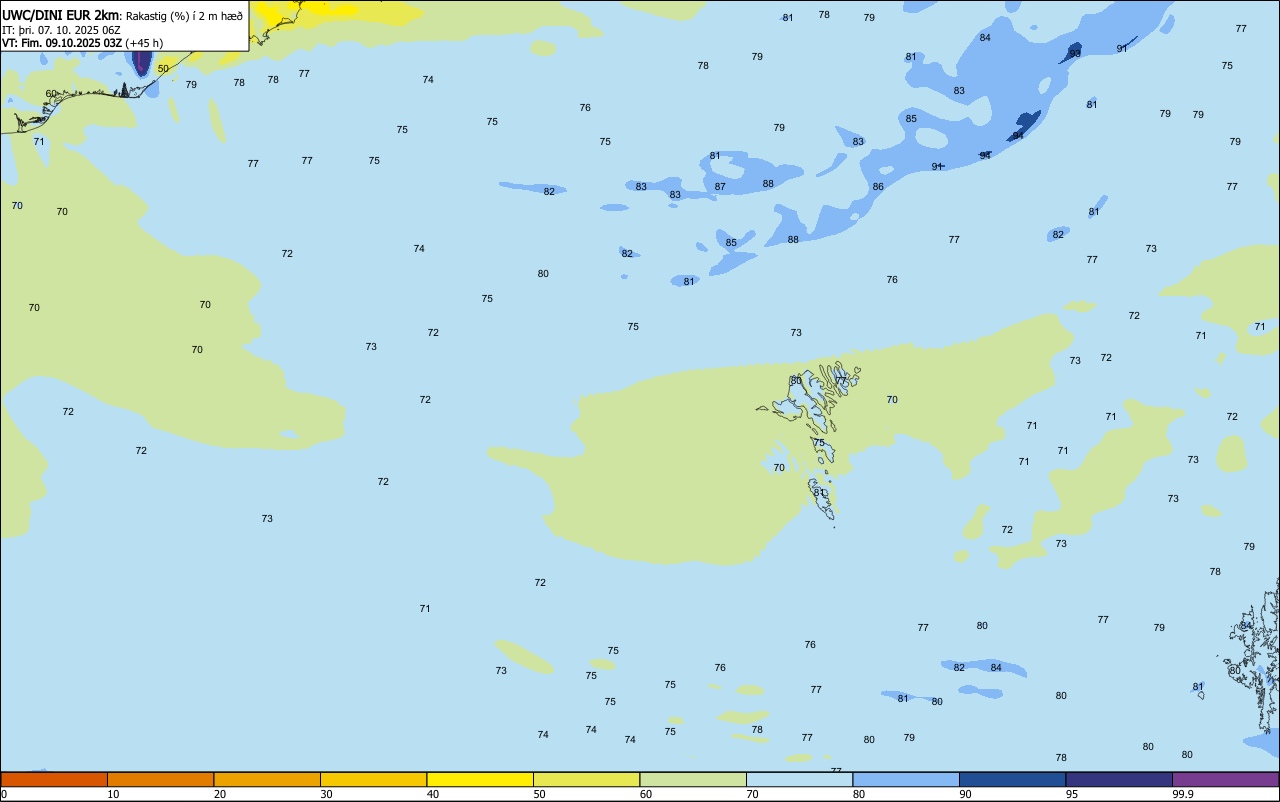The image size is (1280, 802).
Task: Choose the purple legend swatch above 99.9
Action: tap(1225, 779)
